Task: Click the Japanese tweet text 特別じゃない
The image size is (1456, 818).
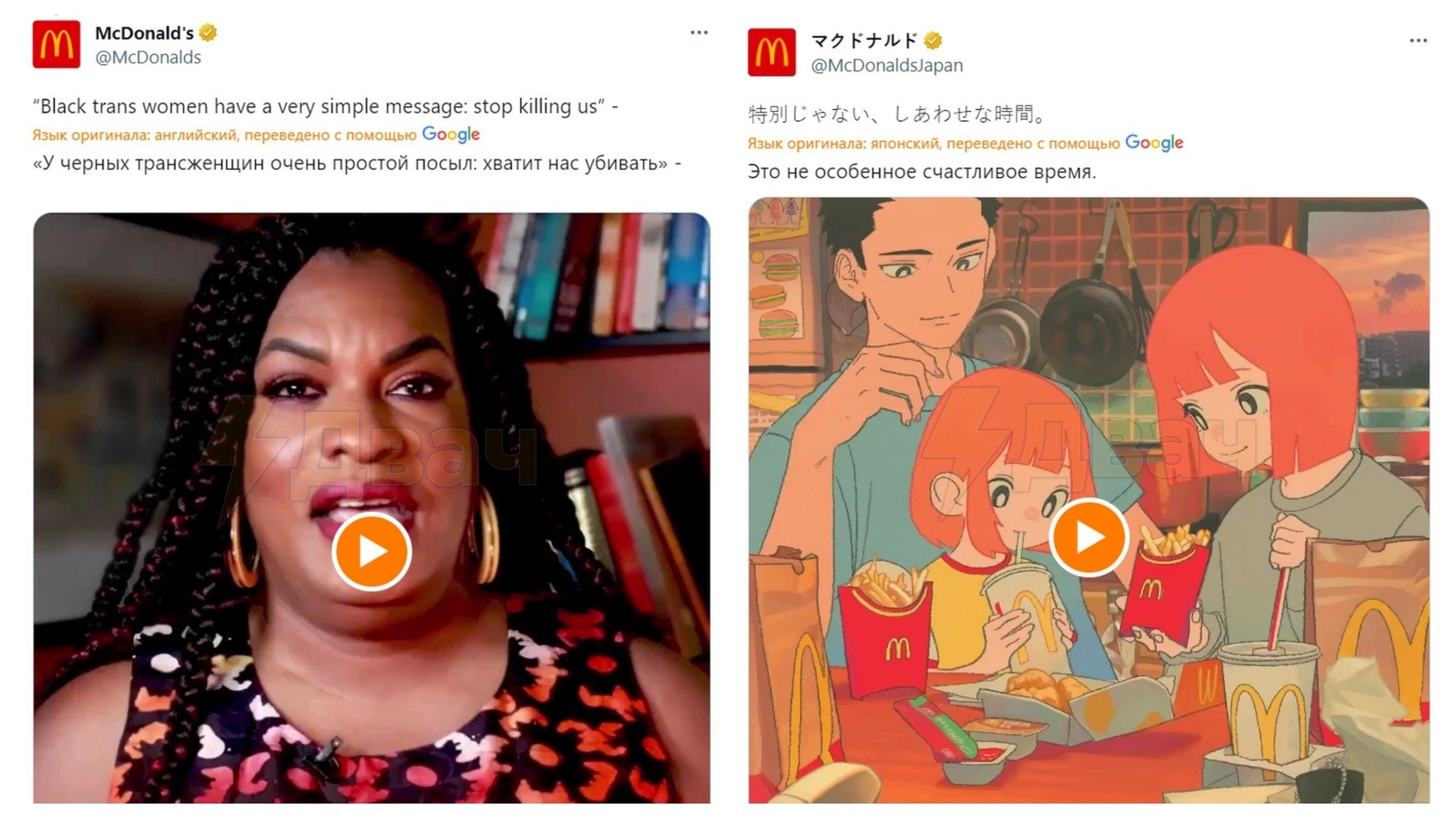Action: (x=897, y=114)
